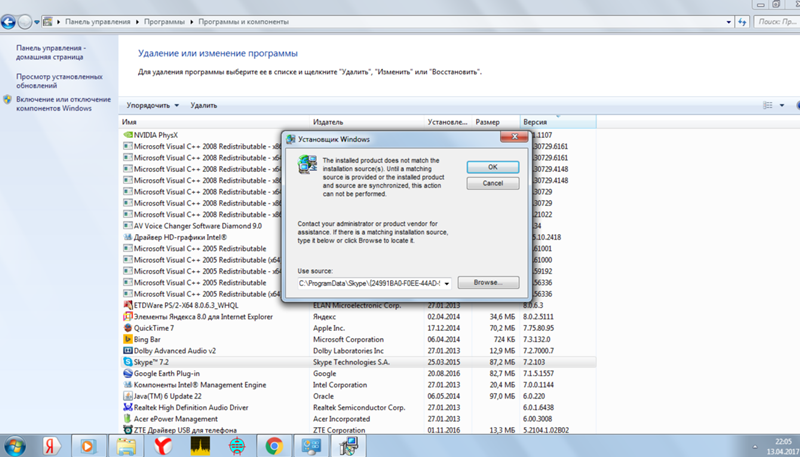Select the NVIDIA PhysX icon
The height and width of the screenshot is (457, 800).
click(x=128, y=135)
